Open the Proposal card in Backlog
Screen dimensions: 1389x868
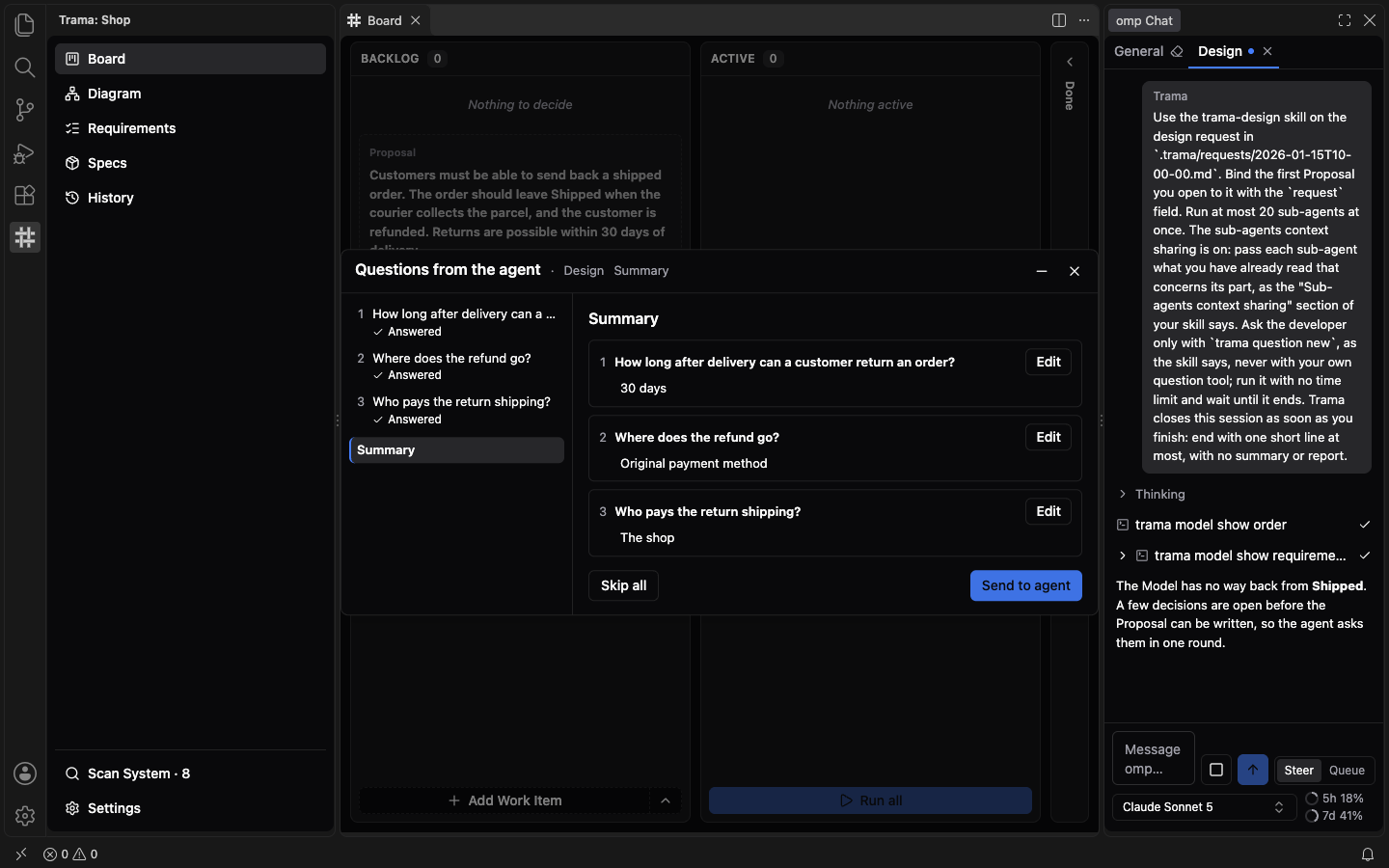(x=520, y=194)
